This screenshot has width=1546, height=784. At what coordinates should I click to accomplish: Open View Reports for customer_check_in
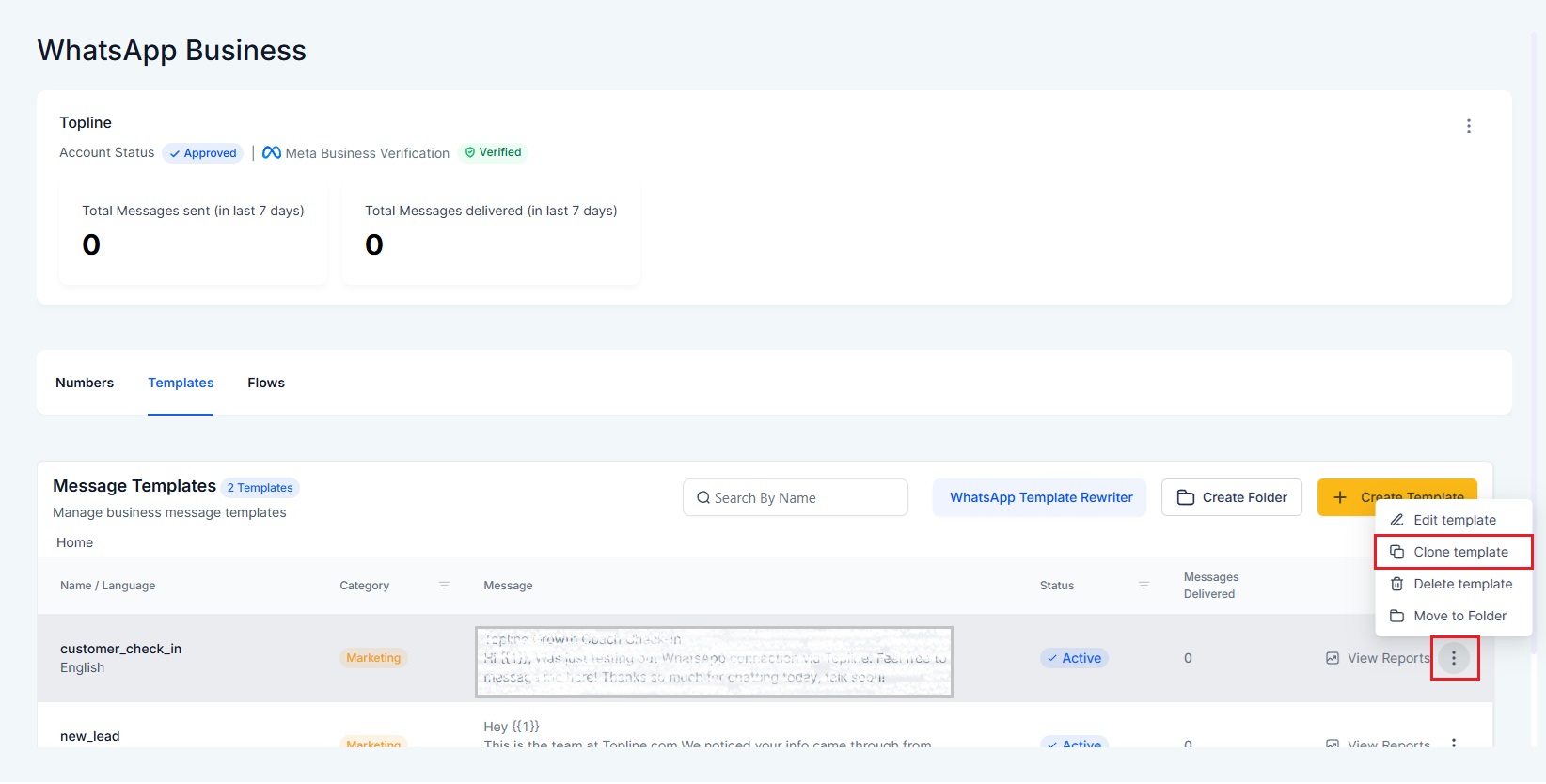point(1378,658)
